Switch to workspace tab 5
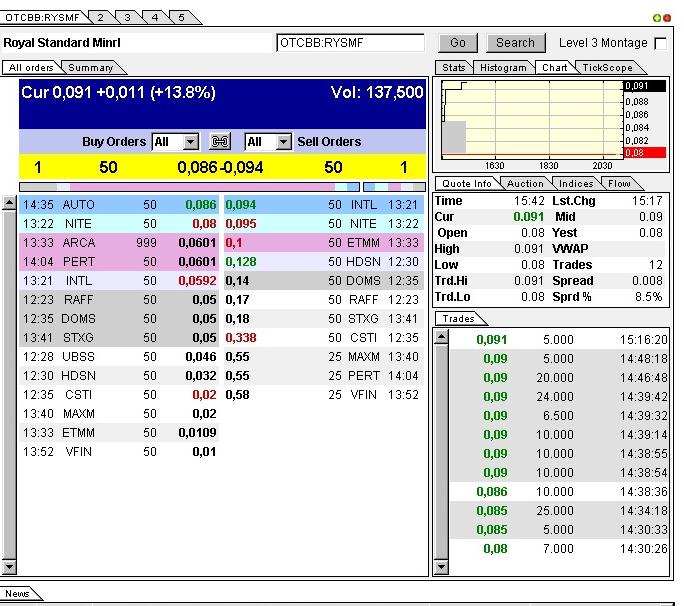This screenshot has height=606, width=684. [182, 17]
